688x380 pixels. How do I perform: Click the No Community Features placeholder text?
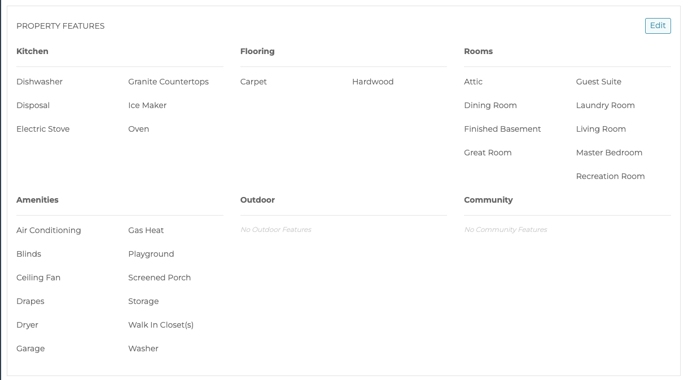505,229
